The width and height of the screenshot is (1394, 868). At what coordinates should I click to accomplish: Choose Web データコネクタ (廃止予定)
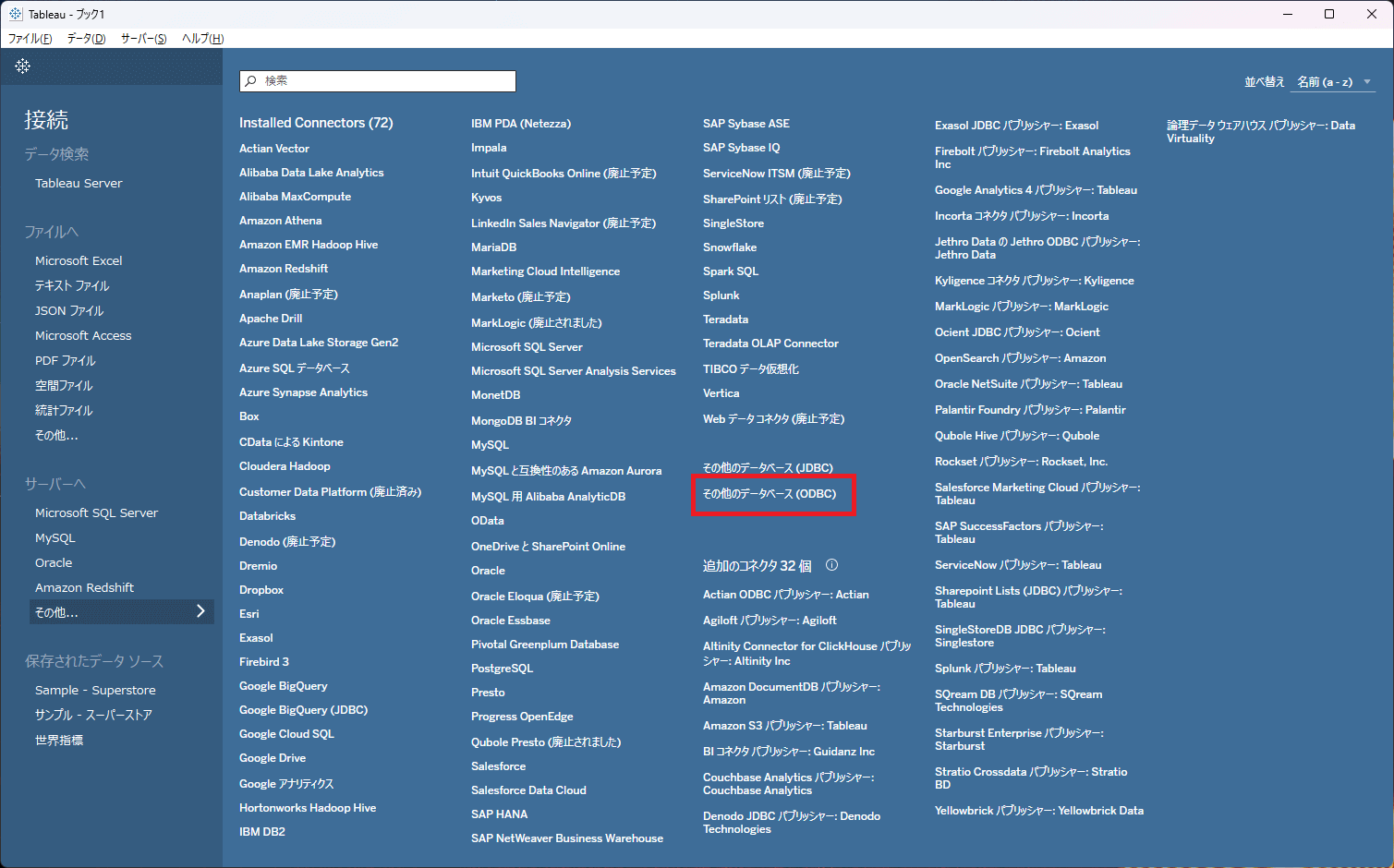pyautogui.click(x=774, y=419)
